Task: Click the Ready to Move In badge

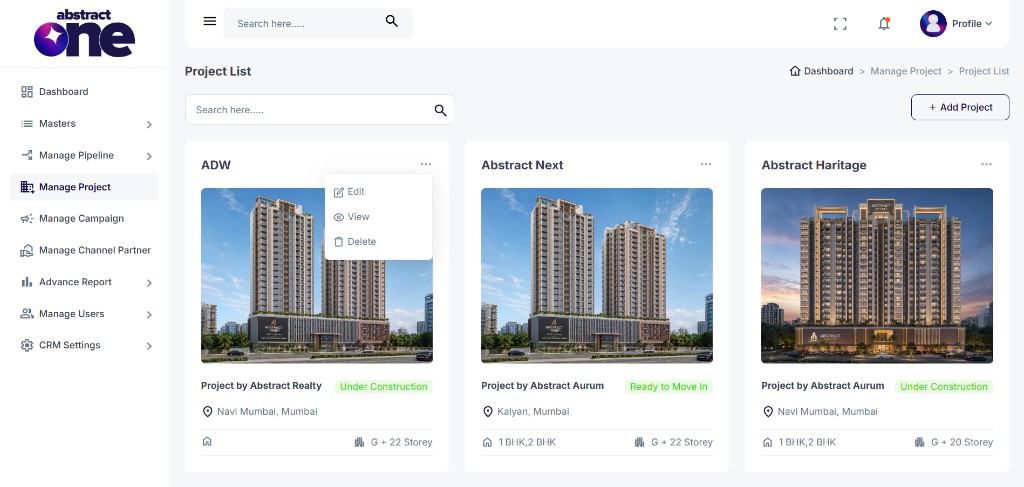Action: coord(669,386)
